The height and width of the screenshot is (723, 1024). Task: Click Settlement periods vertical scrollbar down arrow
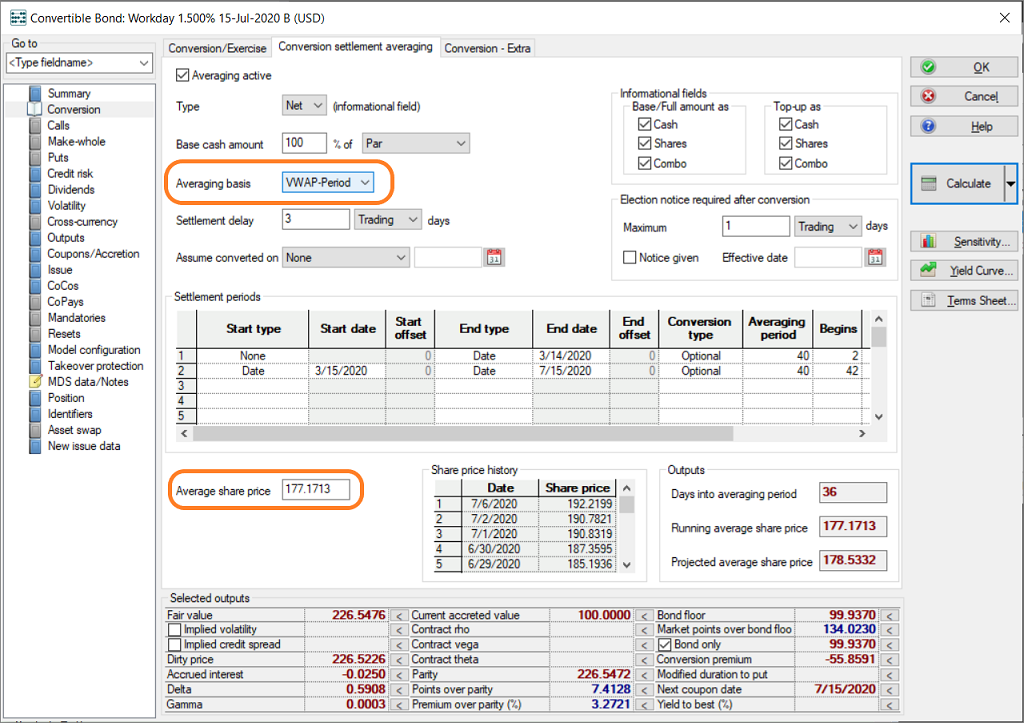coord(879,417)
